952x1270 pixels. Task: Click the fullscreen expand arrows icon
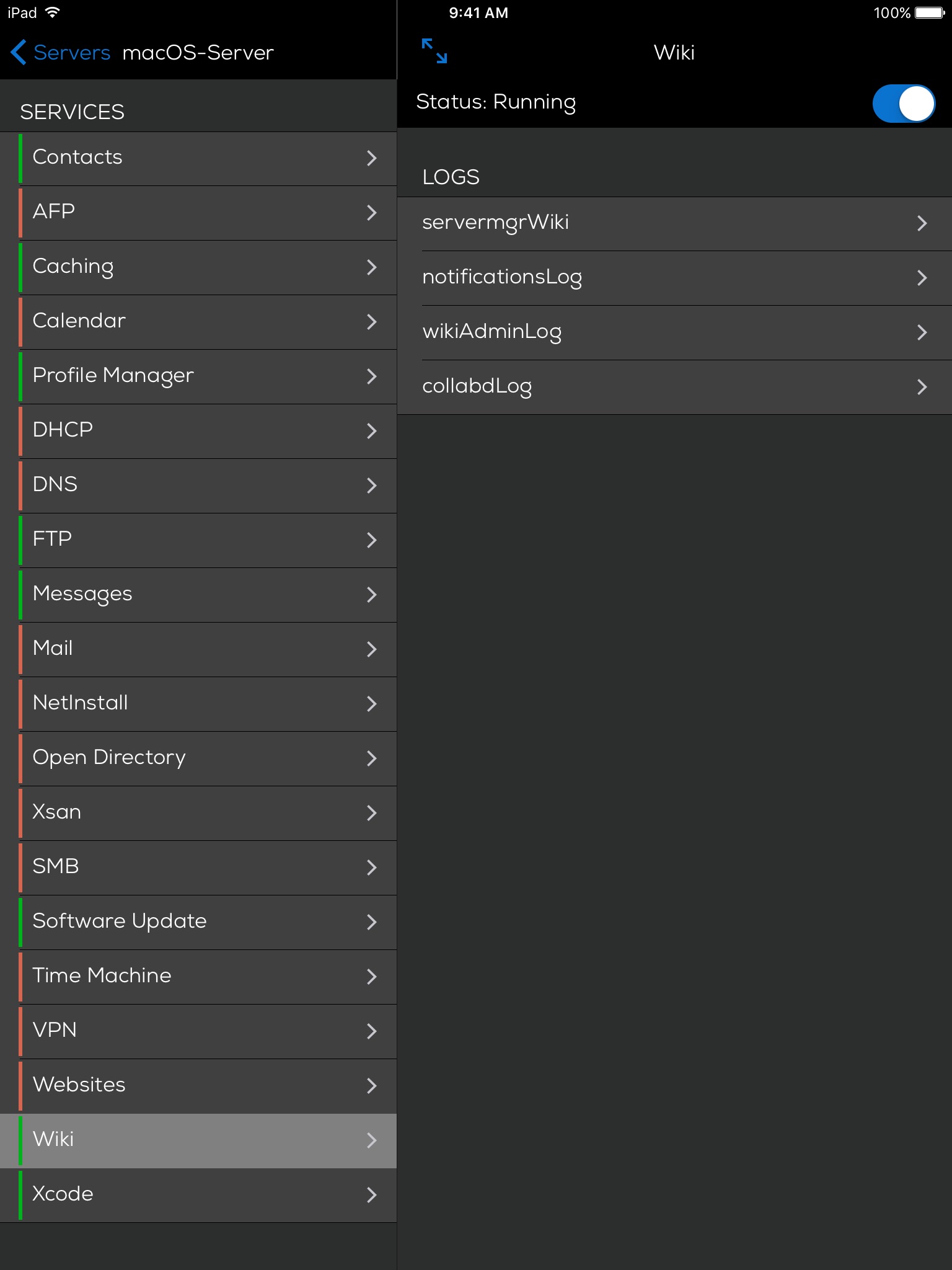coord(434,51)
